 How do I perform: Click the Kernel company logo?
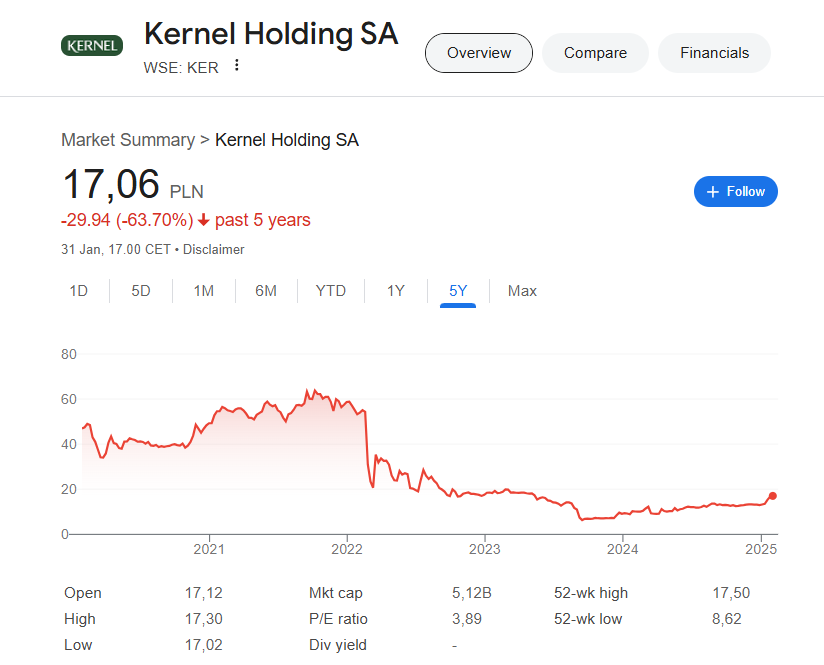click(x=92, y=45)
